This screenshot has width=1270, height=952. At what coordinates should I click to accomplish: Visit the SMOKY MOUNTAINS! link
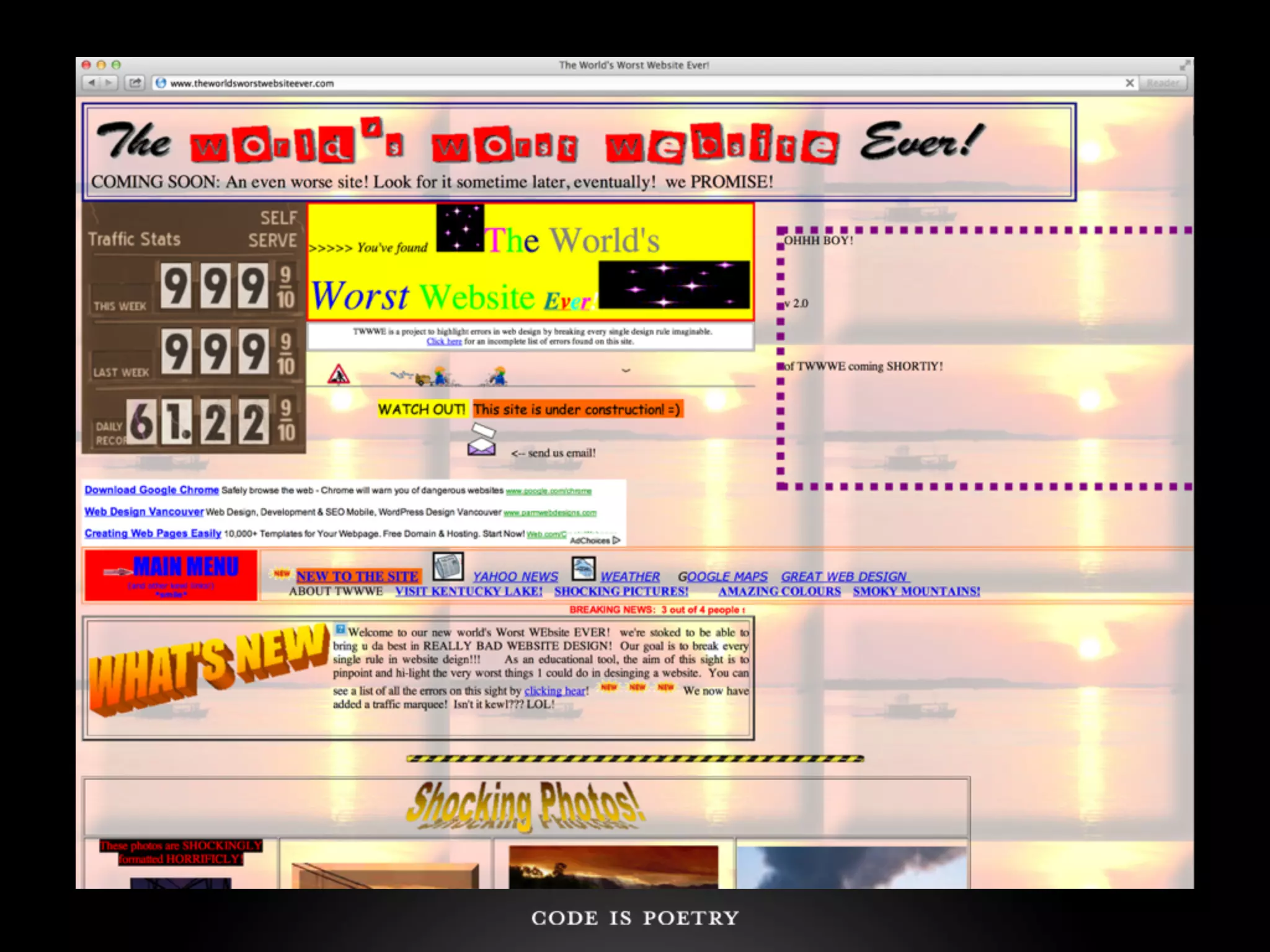[916, 591]
